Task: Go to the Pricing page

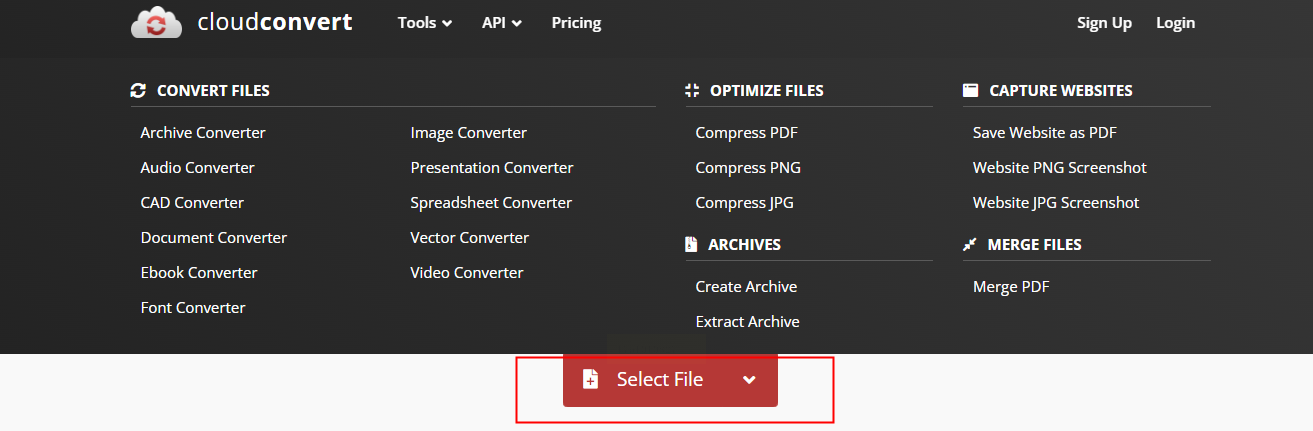Action: tap(576, 23)
